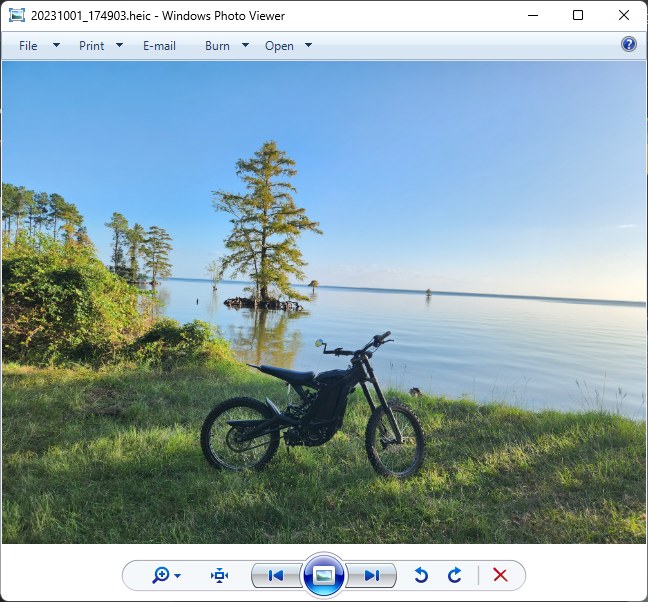This screenshot has height=602, width=648.
Task: Delete the photo with the red X
Action: (x=500, y=575)
